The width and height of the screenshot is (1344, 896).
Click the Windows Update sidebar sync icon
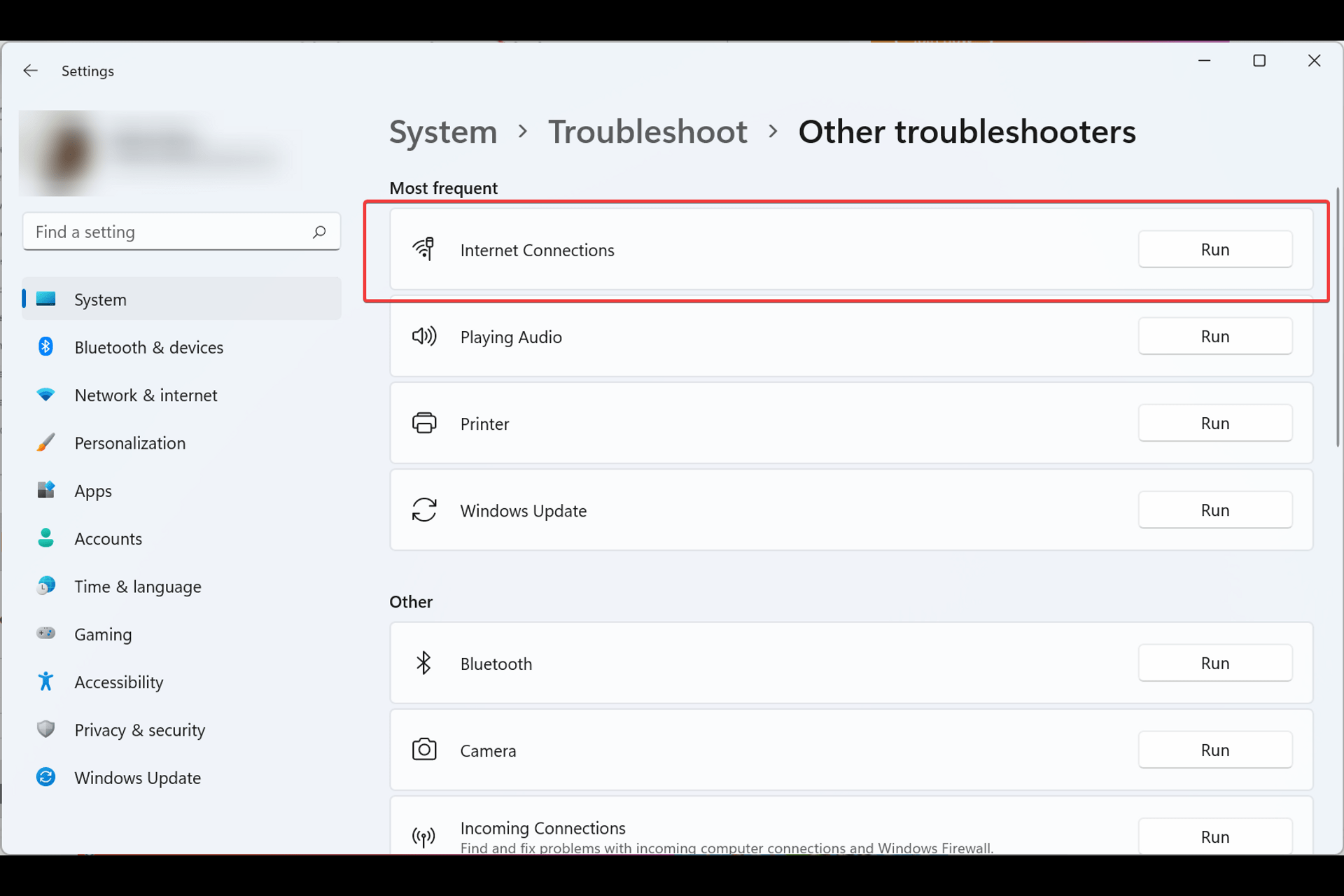(46, 777)
